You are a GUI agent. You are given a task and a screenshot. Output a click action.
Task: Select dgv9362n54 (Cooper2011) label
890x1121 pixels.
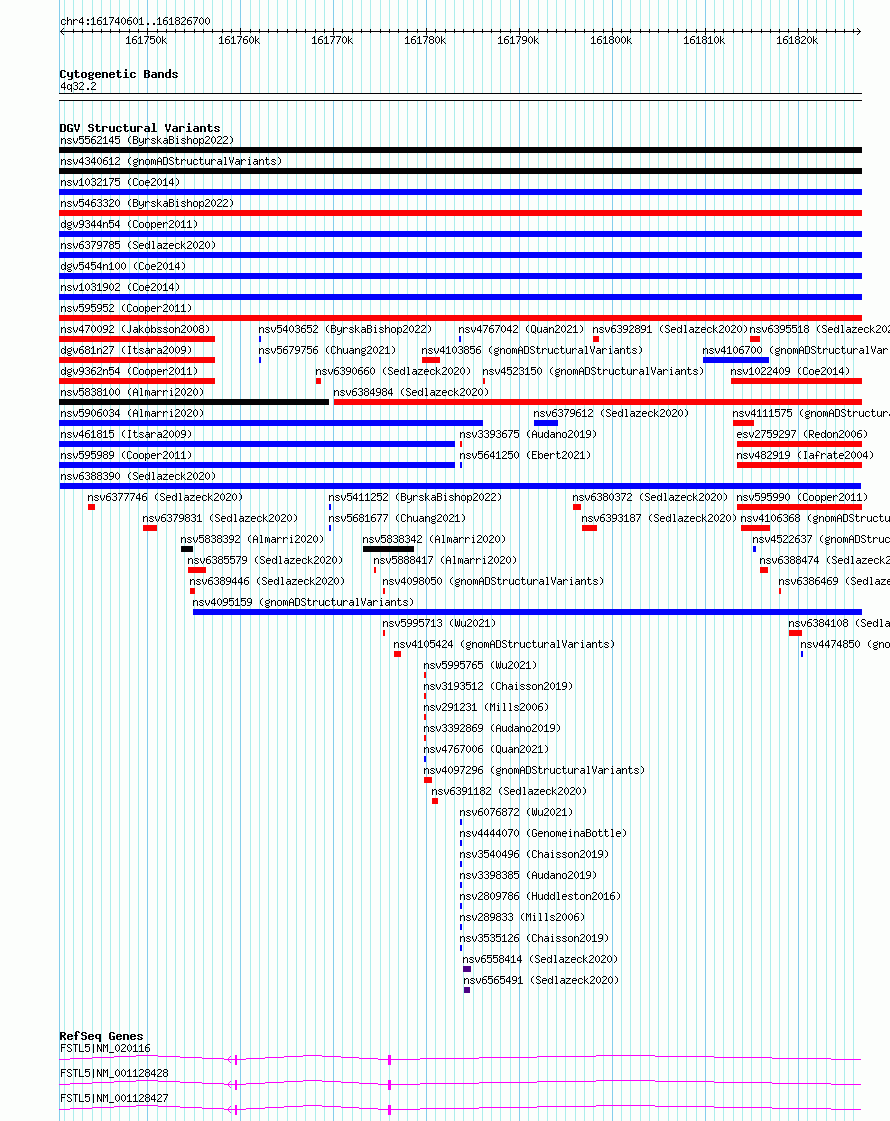(129, 371)
